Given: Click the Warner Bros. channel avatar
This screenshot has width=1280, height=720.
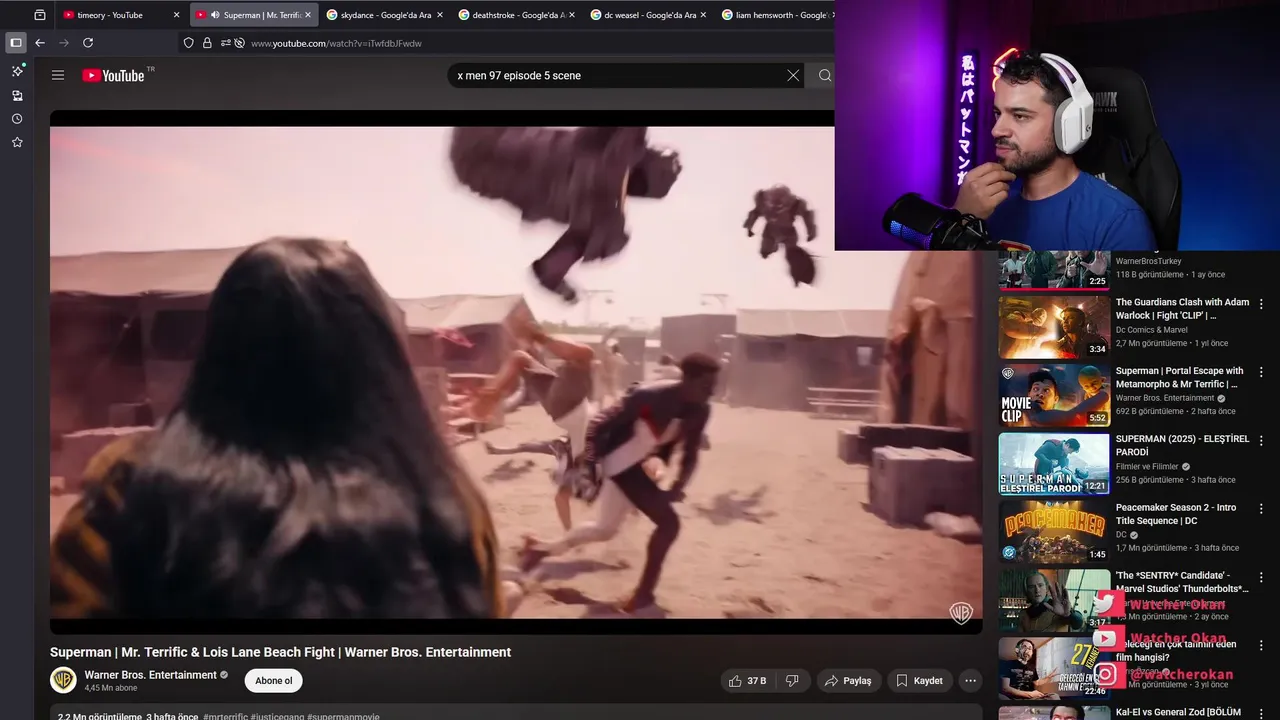Looking at the screenshot, I should coord(63,680).
